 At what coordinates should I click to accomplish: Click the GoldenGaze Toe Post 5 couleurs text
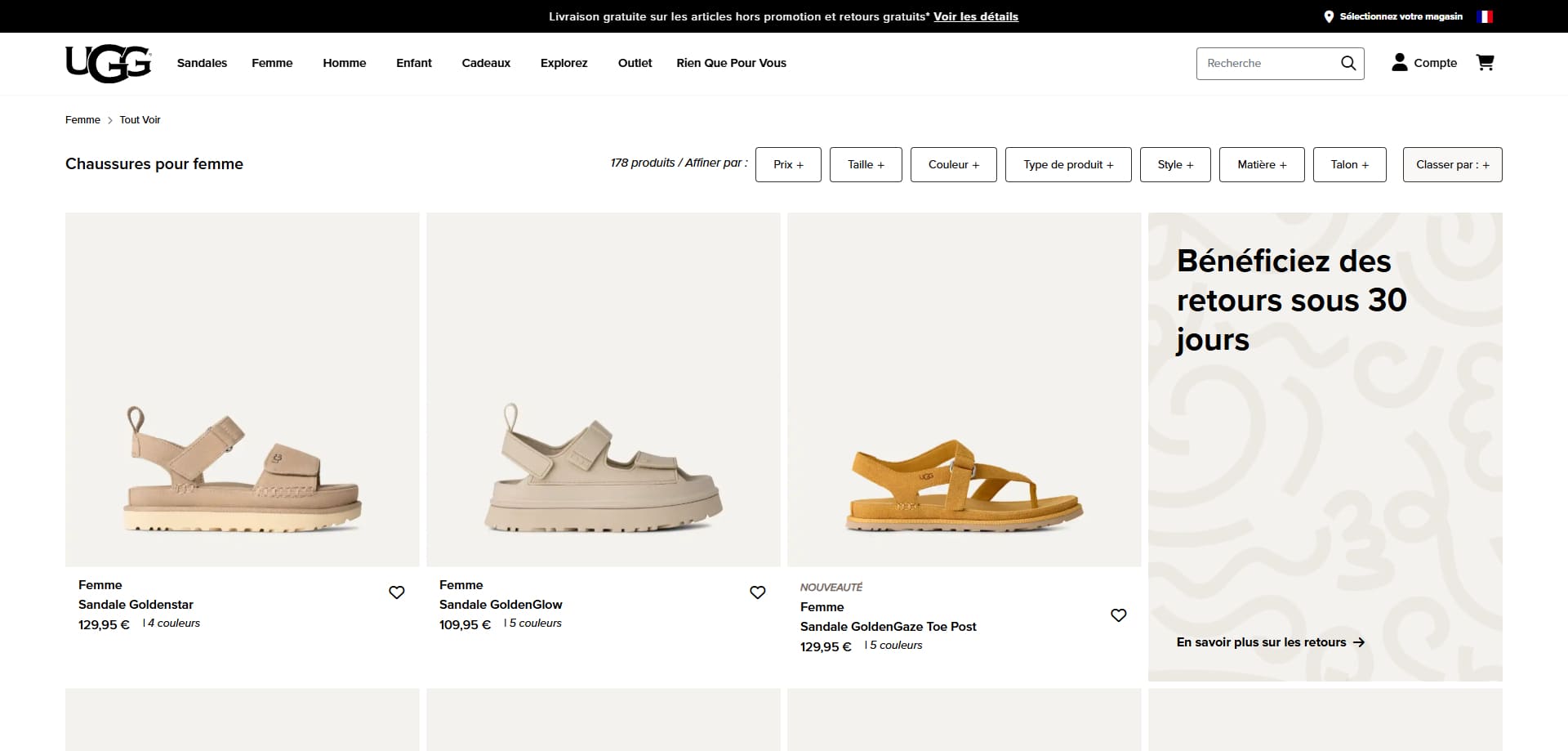(x=896, y=645)
